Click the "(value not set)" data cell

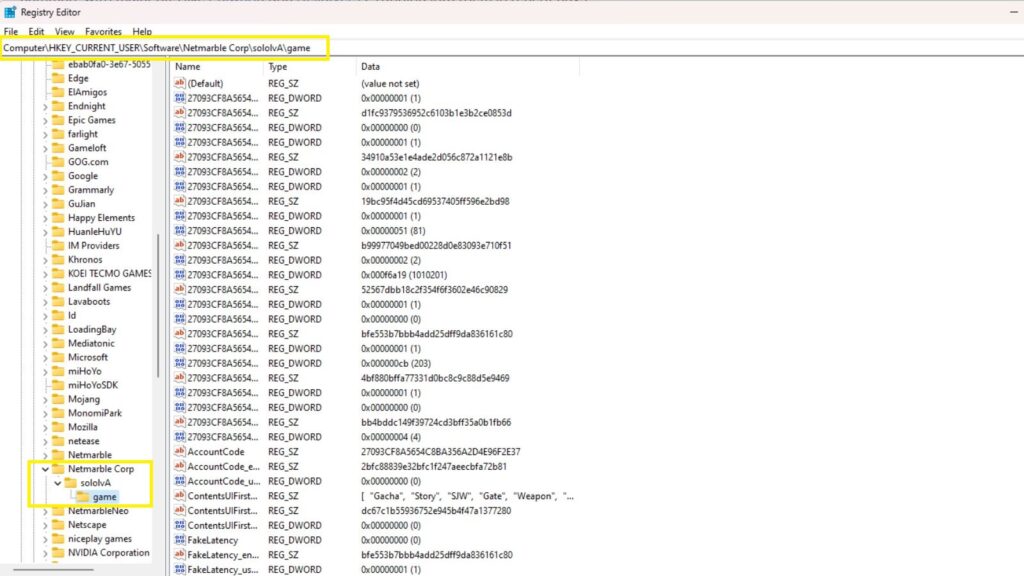[x=390, y=84]
